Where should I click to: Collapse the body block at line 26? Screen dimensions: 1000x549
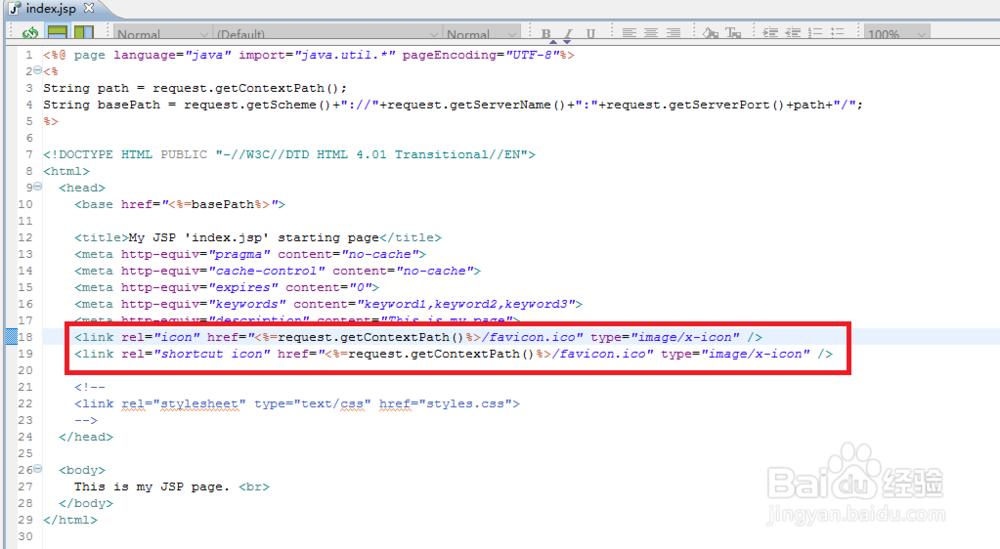[x=38, y=469]
